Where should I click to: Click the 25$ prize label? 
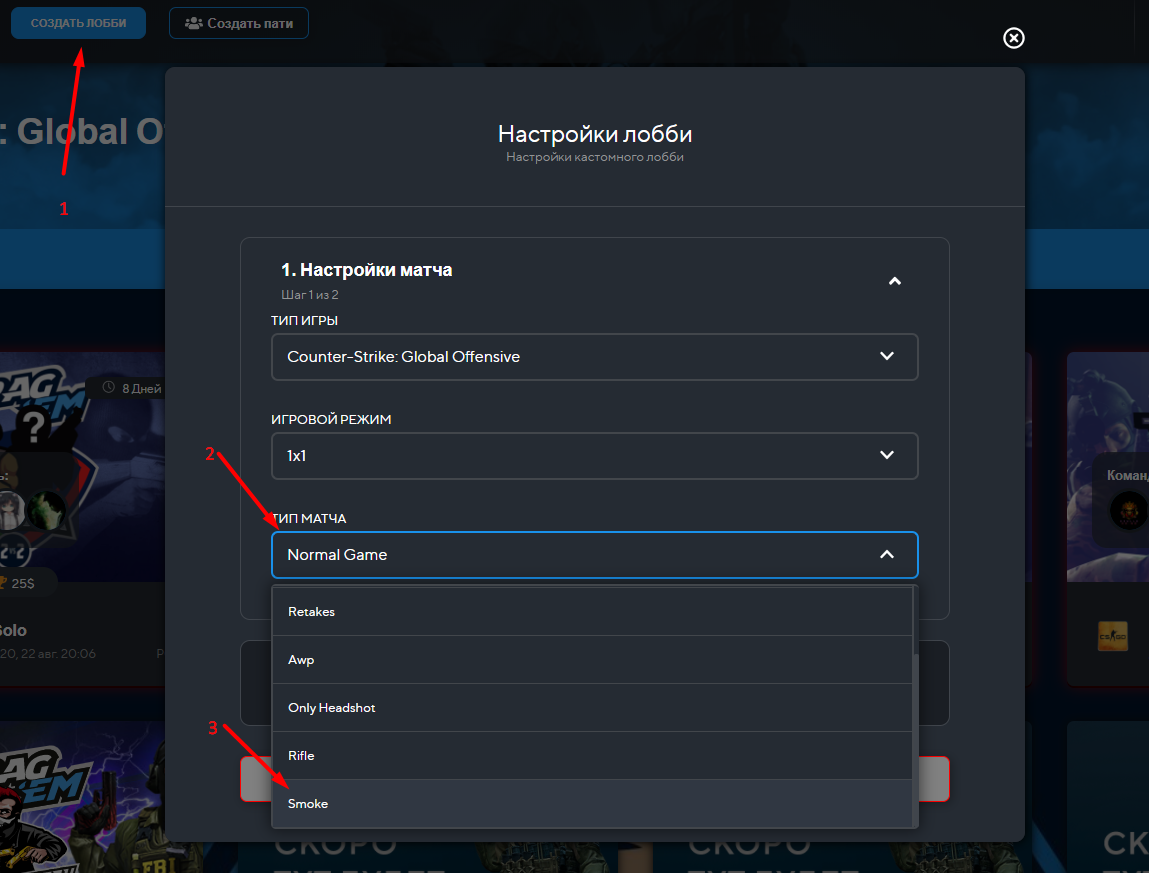coord(23,583)
